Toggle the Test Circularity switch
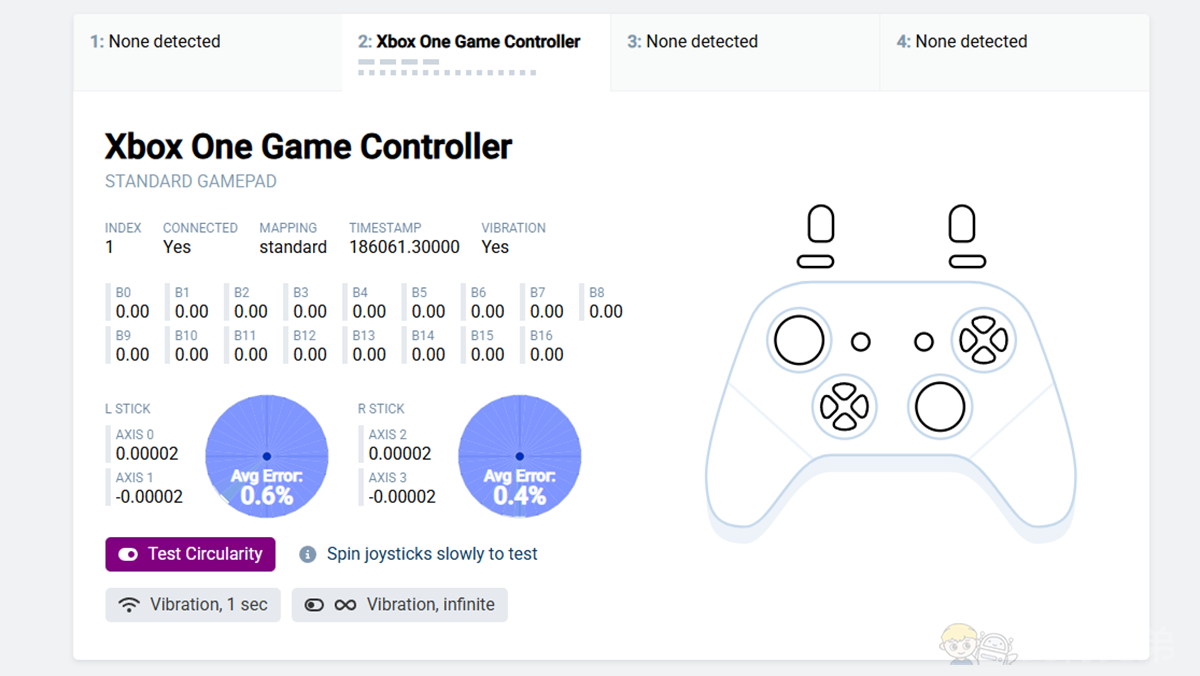Image resolution: width=1200 pixels, height=676 pixels. (128, 554)
